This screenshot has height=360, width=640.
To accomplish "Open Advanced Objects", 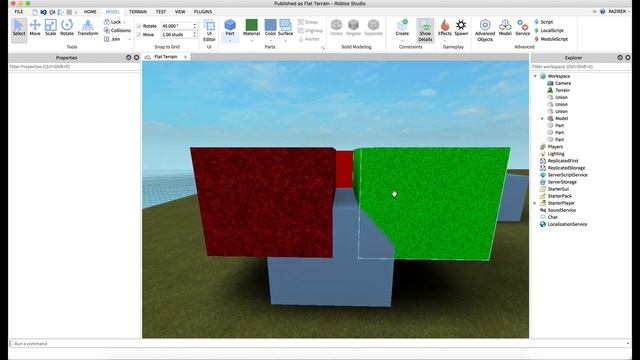I will 485,31.
